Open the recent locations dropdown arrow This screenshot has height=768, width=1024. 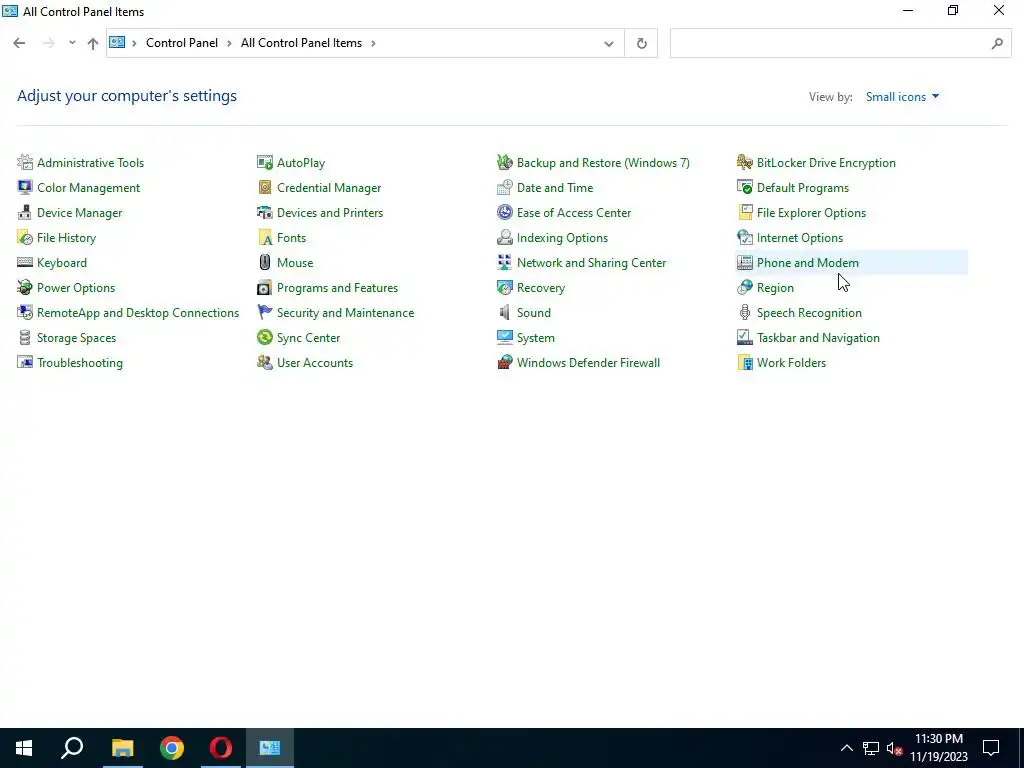pyautogui.click(x=72, y=42)
